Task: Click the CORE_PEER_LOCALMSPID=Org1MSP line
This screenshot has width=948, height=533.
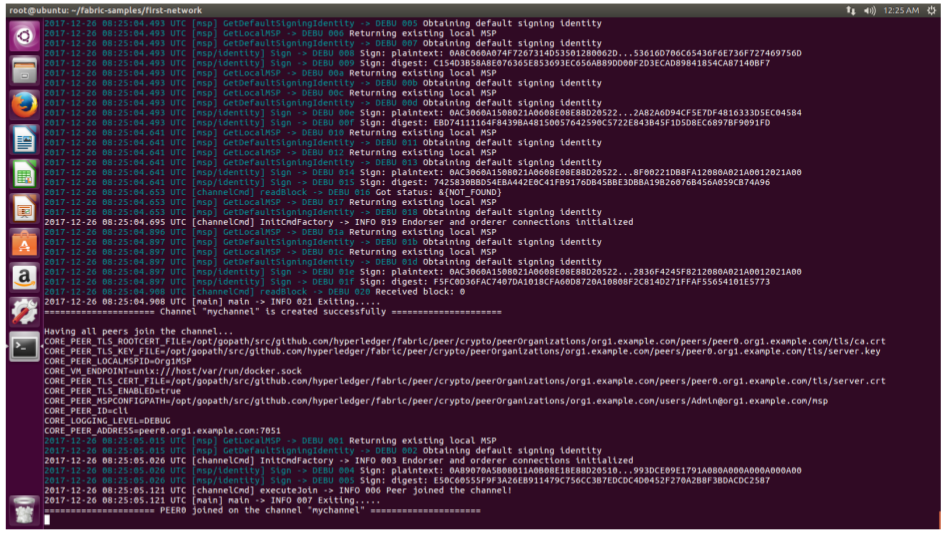Action: pos(117,361)
